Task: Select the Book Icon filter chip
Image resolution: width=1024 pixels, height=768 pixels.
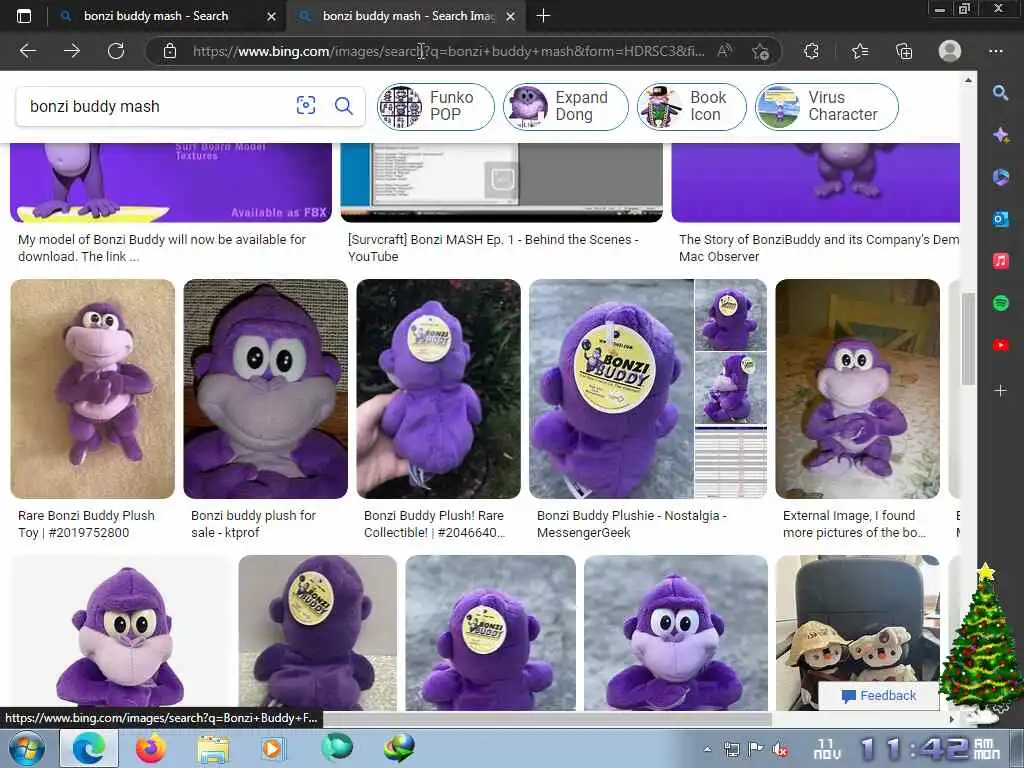Action: click(692, 106)
